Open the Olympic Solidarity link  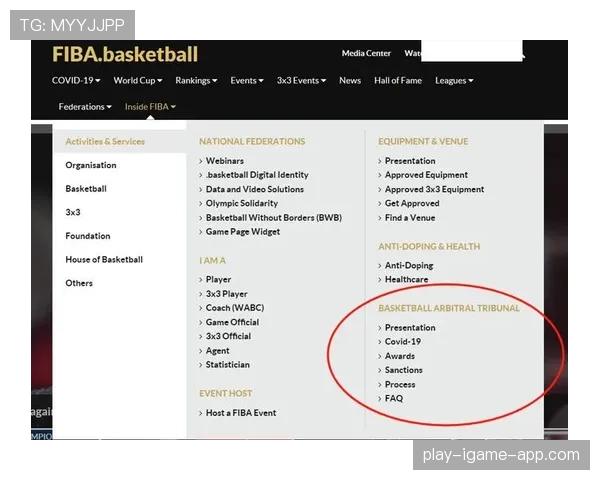[242, 203]
